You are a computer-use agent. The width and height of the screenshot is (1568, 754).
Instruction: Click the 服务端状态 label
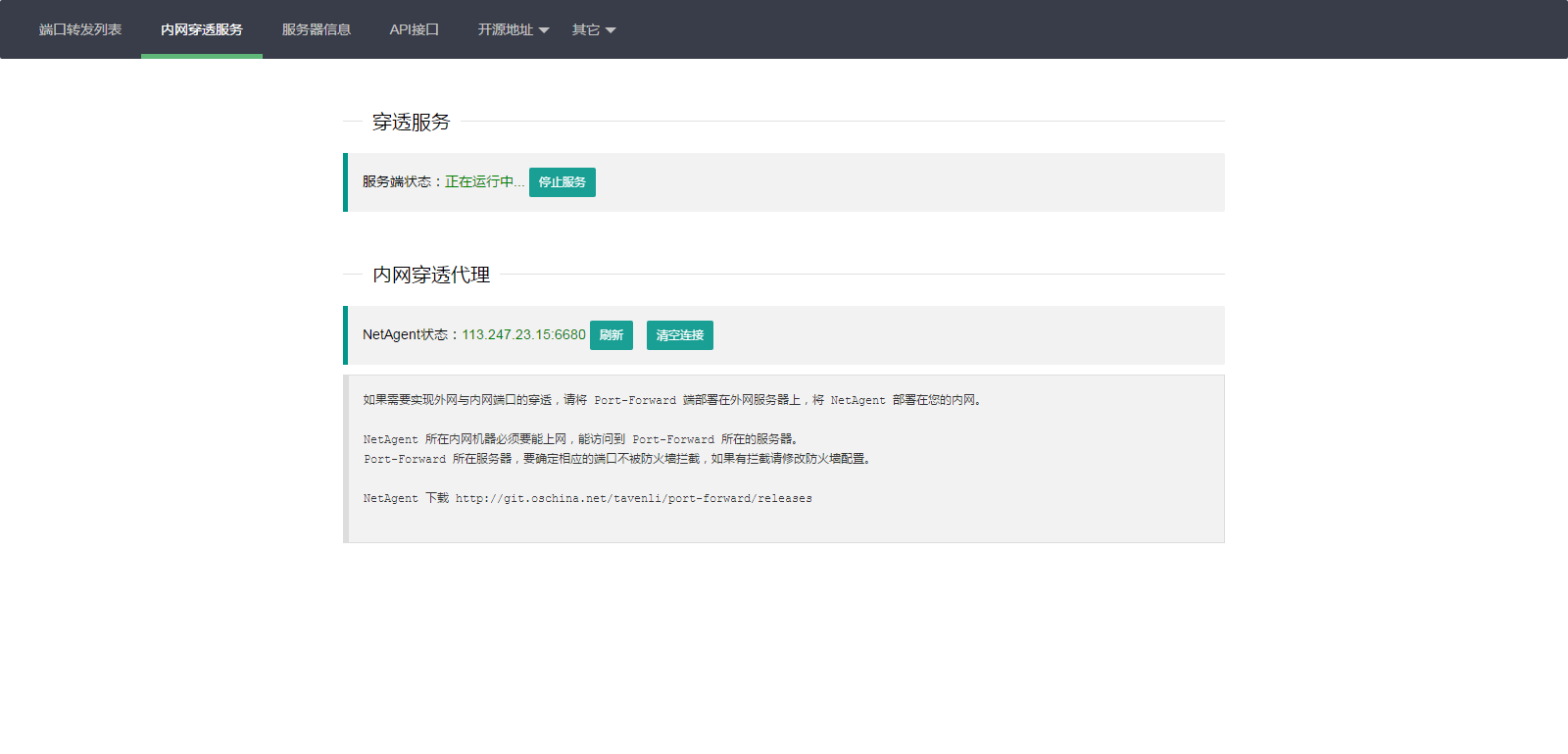(397, 182)
